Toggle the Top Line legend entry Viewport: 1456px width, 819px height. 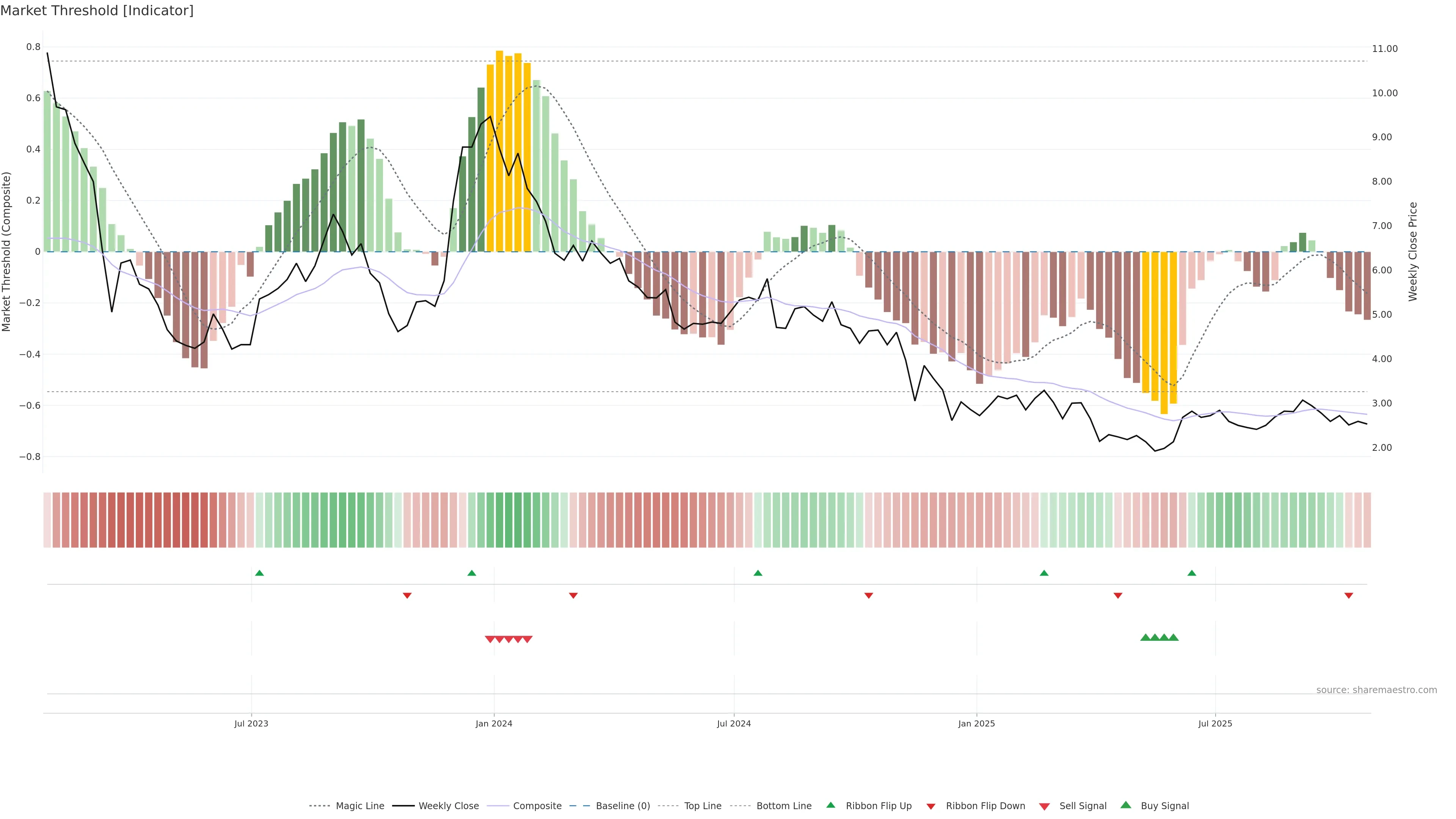[x=703, y=806]
